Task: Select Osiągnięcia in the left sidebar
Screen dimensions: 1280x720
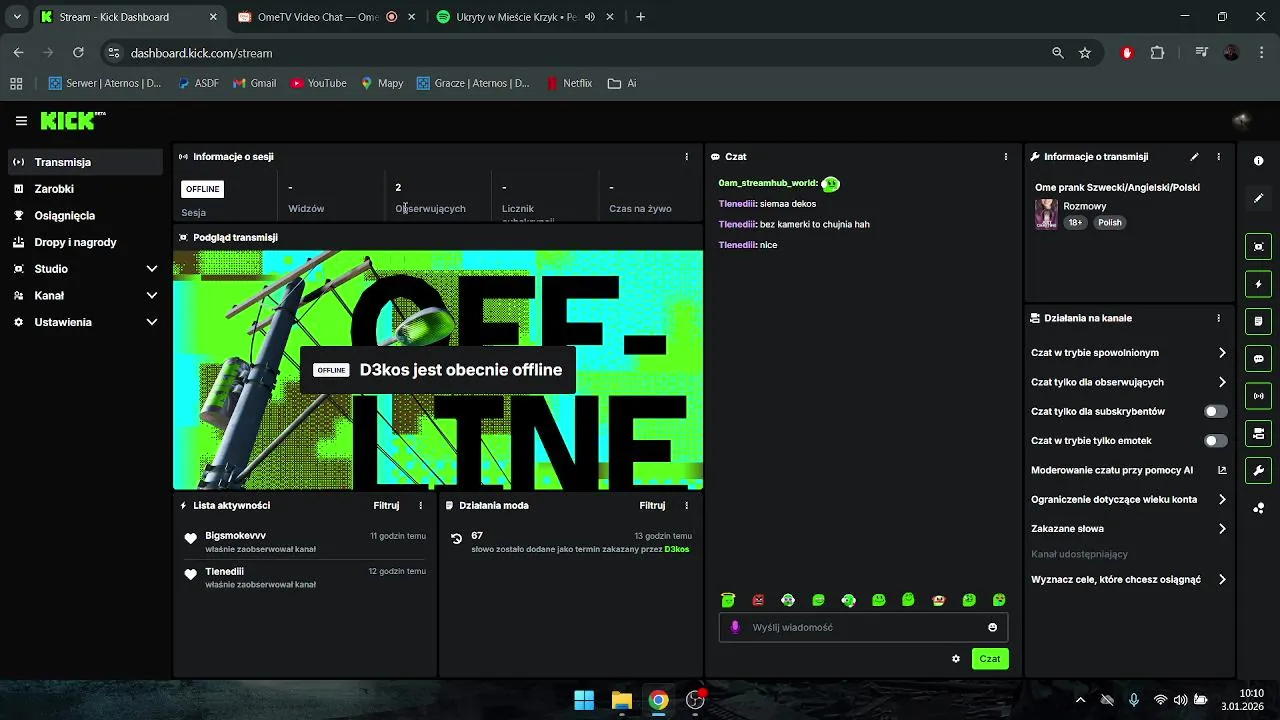Action: point(85,215)
